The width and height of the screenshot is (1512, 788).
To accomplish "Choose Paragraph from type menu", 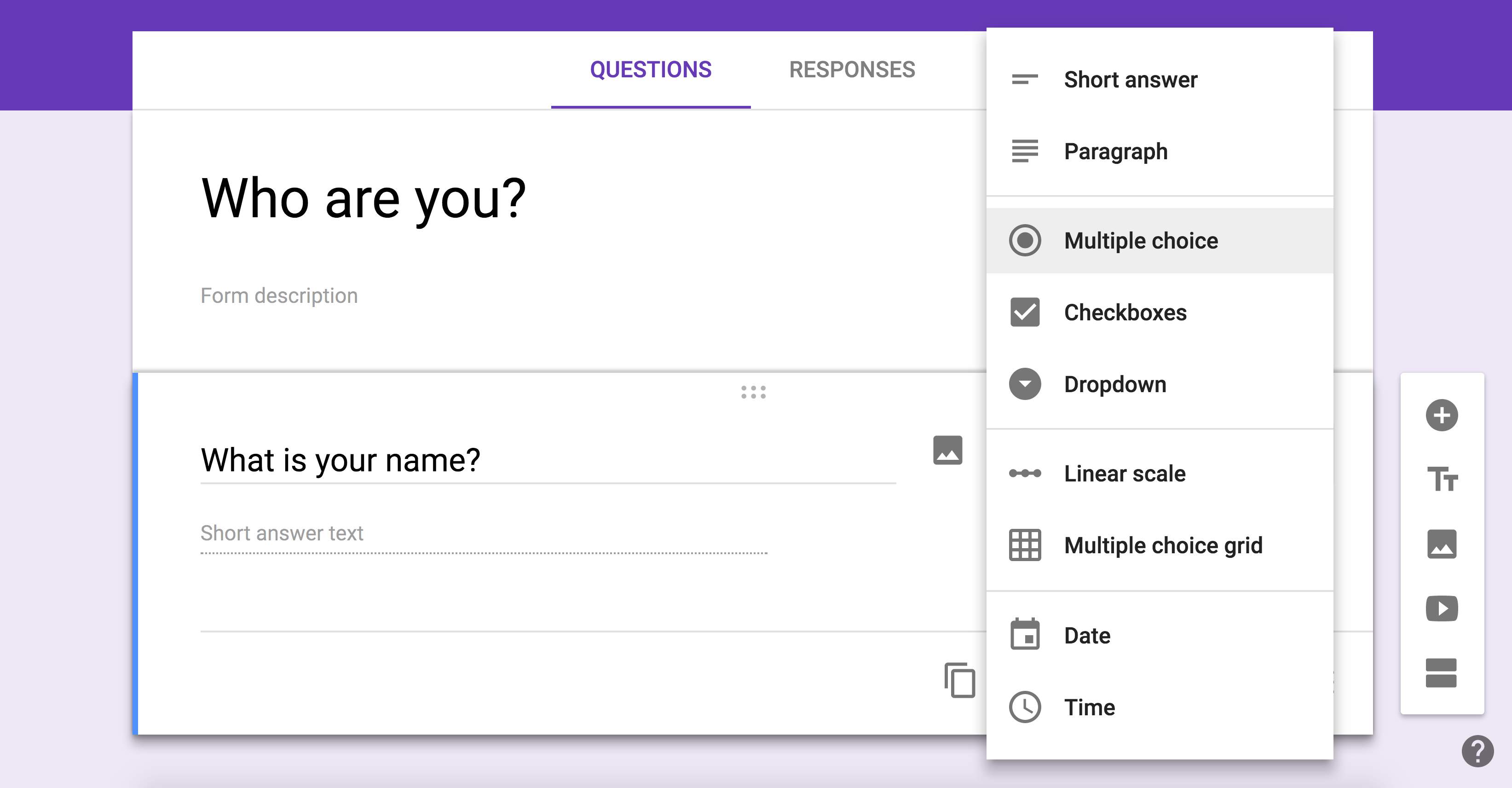I will tap(1115, 151).
